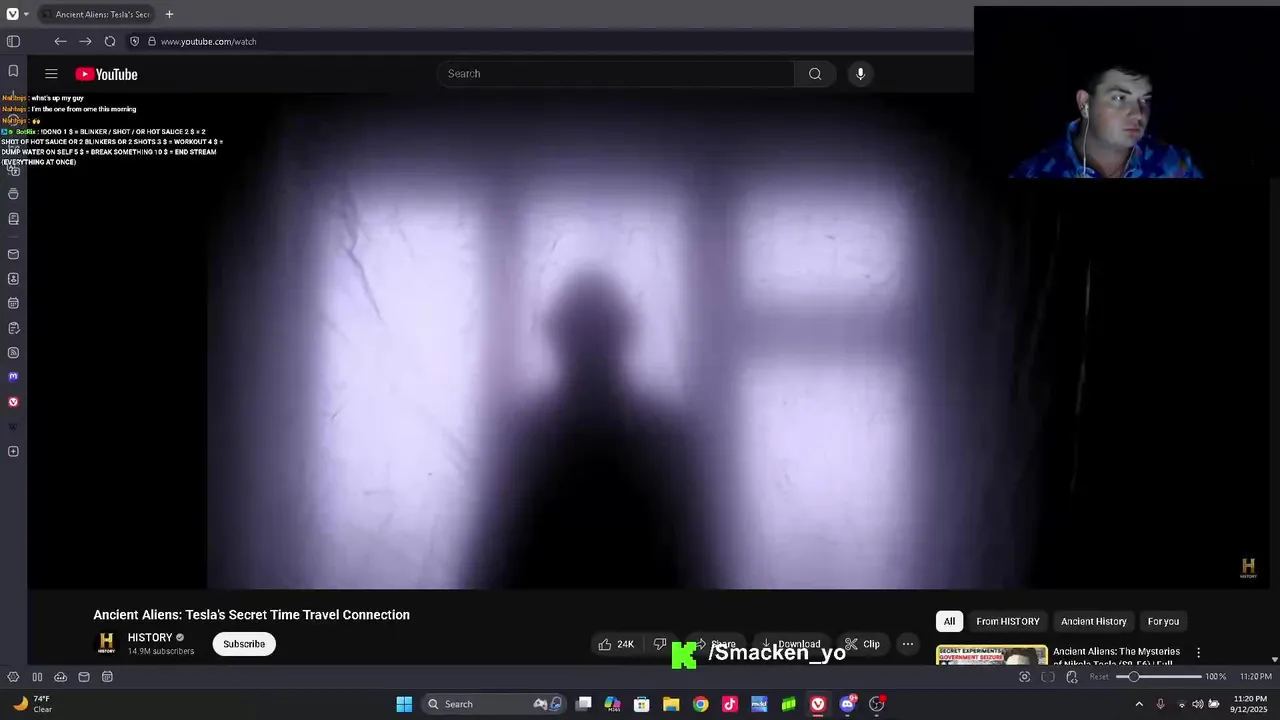Open the mail status icon in status bar
The width and height of the screenshot is (1280, 720).
[84, 677]
